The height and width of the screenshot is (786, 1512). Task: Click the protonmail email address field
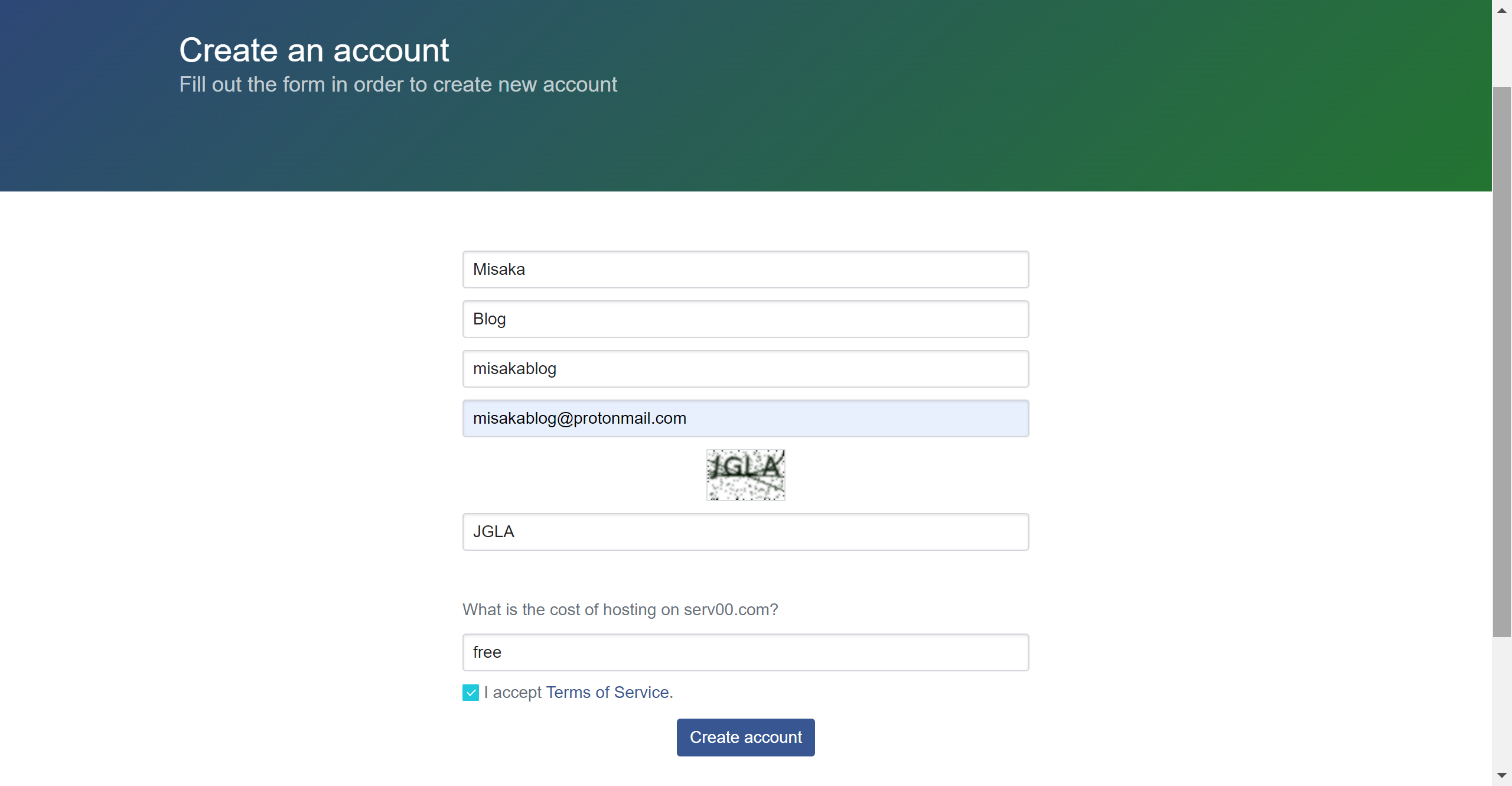point(745,418)
